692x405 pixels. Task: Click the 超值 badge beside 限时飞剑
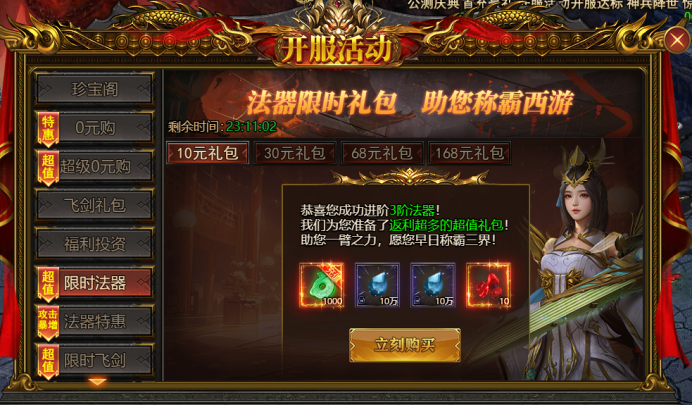(x=48, y=361)
